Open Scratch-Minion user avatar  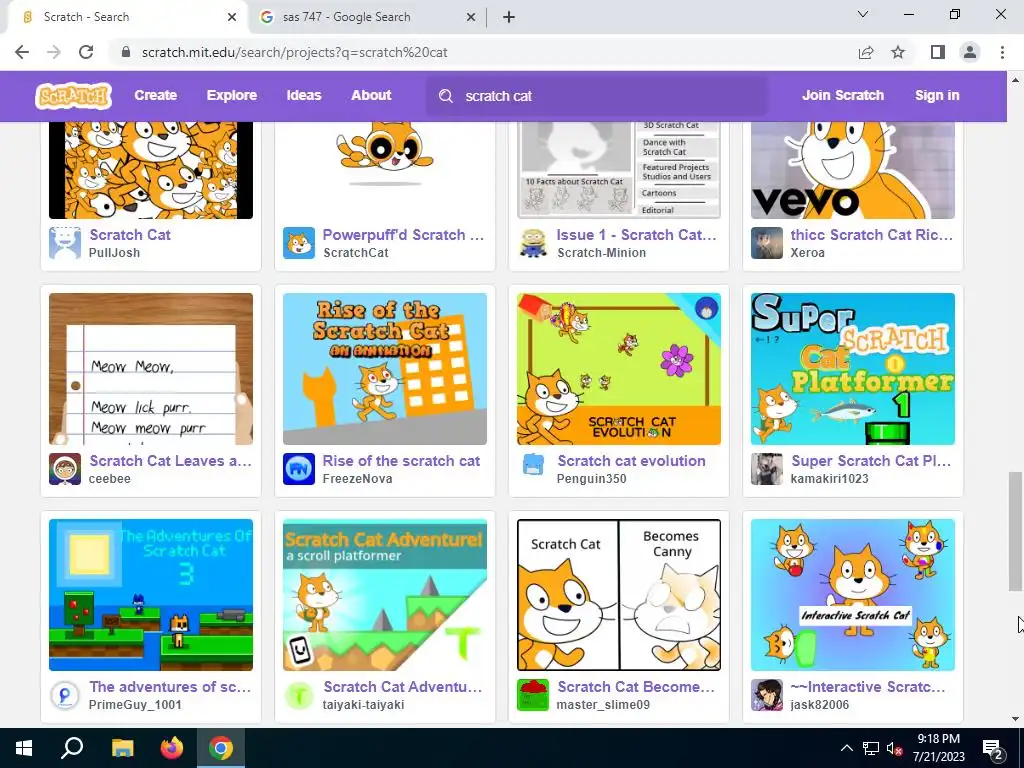tap(533, 243)
